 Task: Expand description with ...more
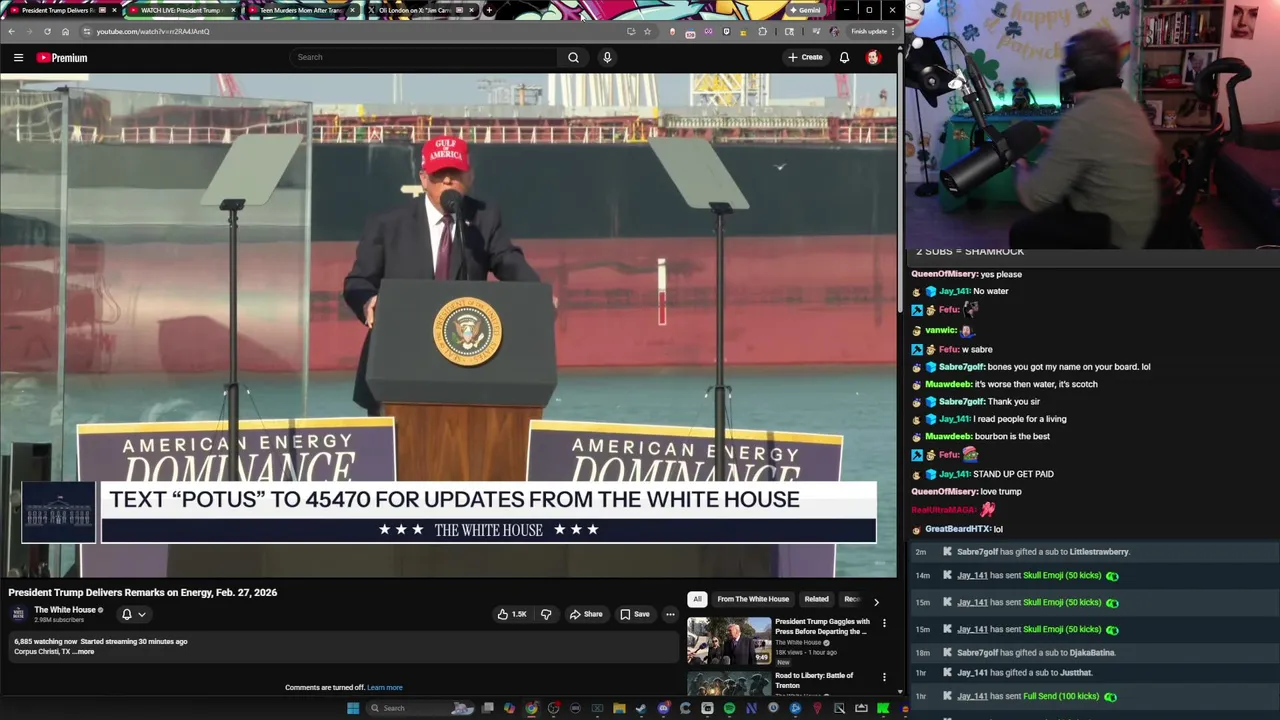[84, 652]
